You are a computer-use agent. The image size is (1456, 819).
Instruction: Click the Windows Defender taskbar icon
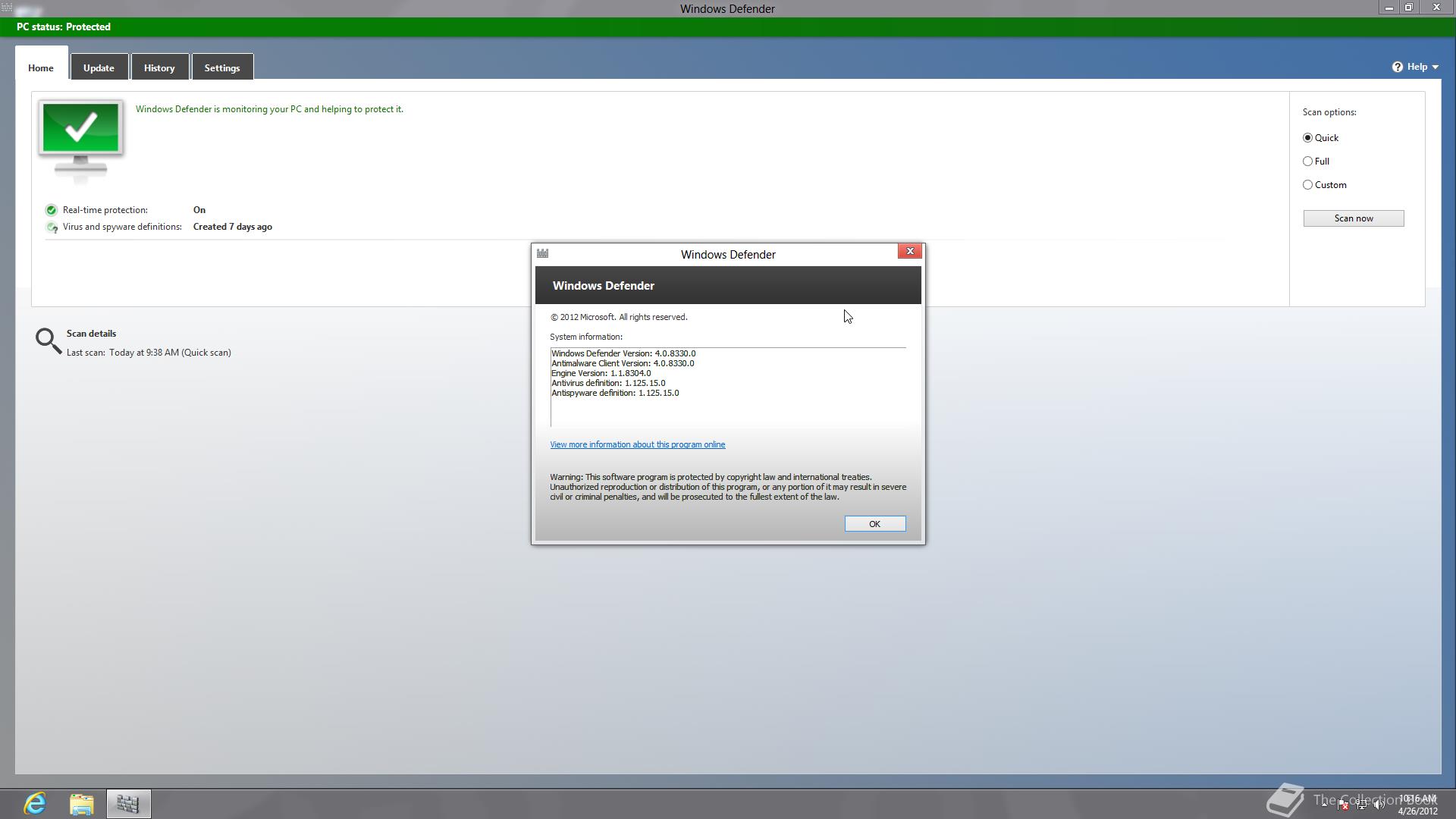[x=128, y=804]
